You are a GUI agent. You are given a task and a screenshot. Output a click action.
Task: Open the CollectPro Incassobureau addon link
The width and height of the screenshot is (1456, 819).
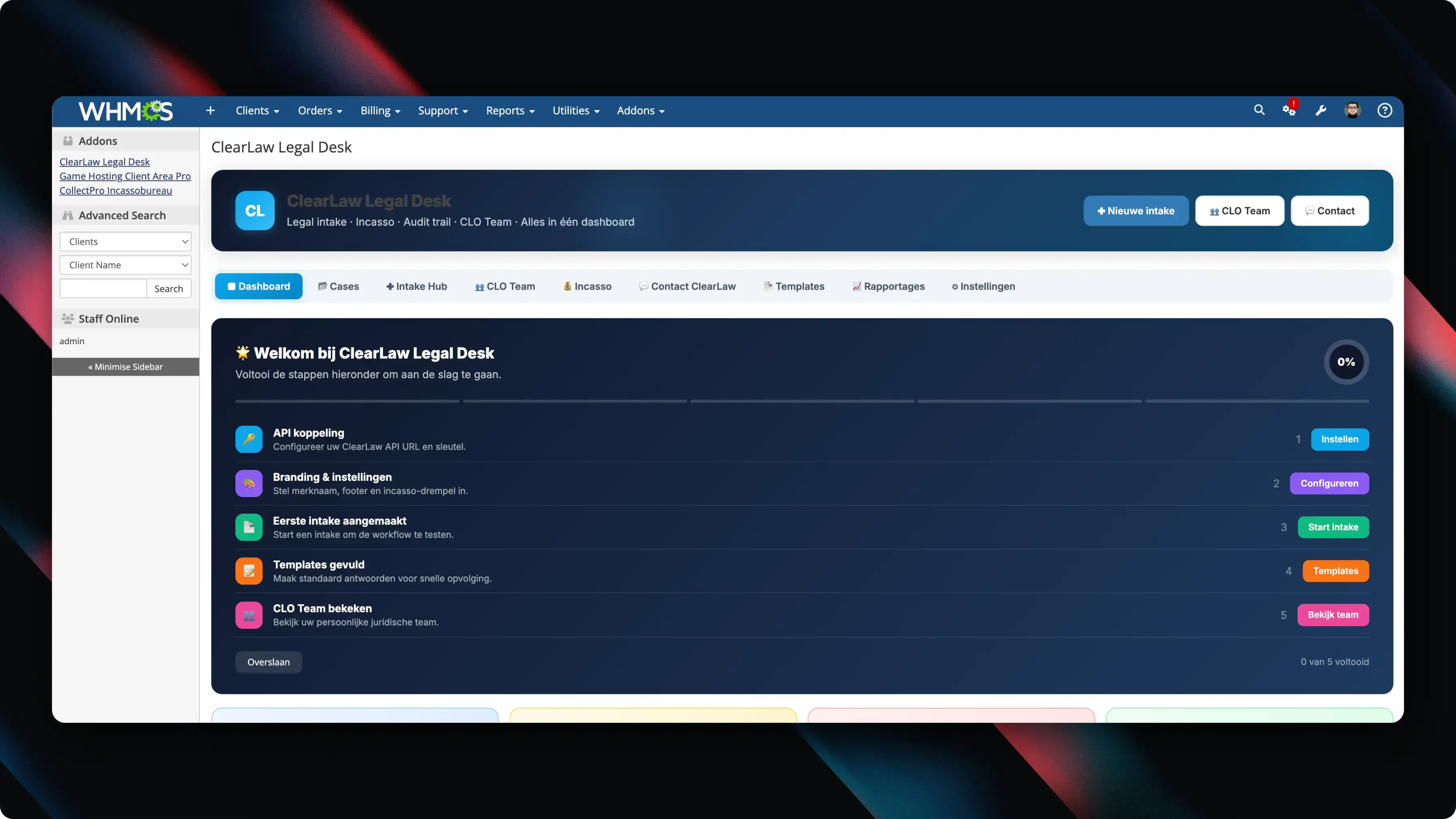[115, 190]
